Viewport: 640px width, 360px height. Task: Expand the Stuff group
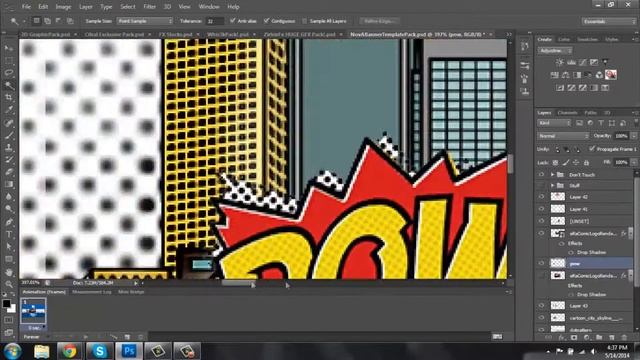pos(552,186)
